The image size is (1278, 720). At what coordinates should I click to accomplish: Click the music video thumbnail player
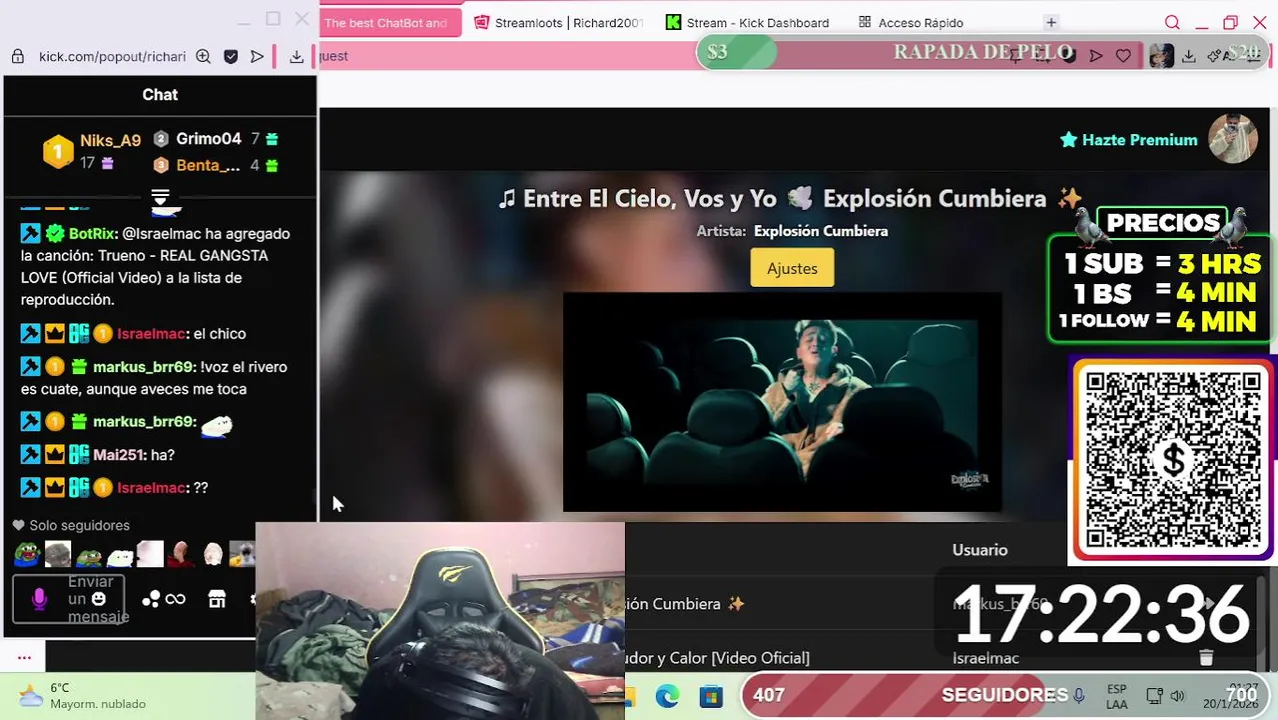782,402
